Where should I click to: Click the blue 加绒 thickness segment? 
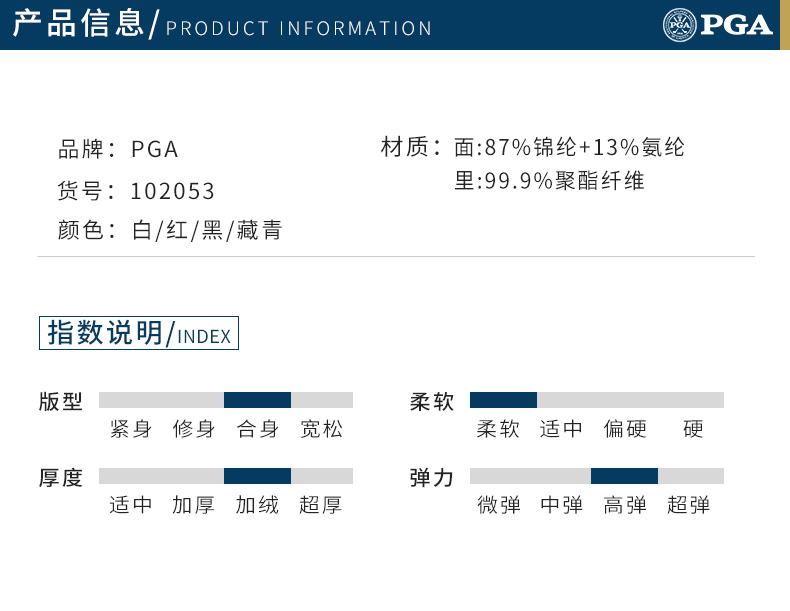257,476
